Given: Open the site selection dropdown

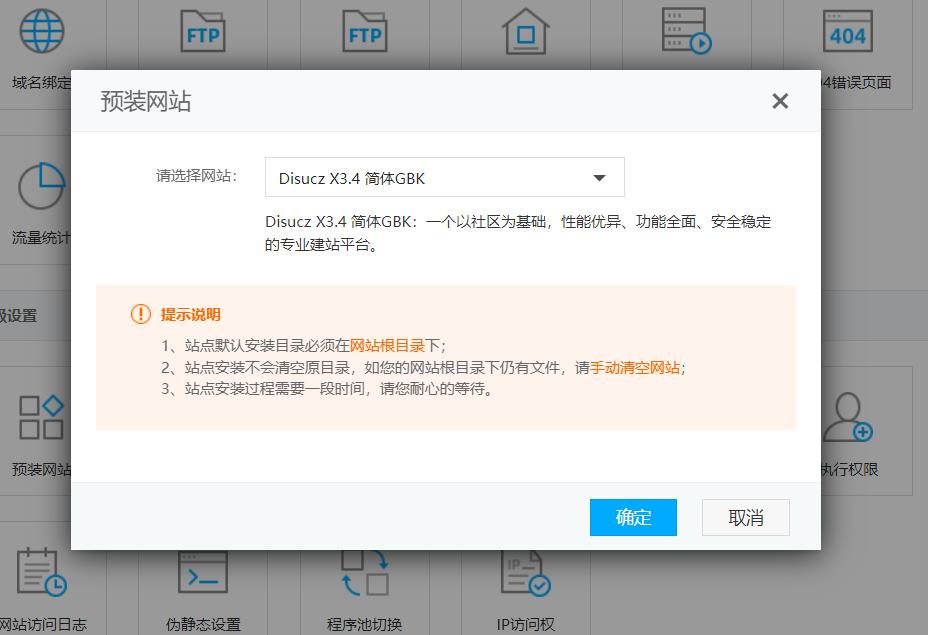Looking at the screenshot, I should click(444, 177).
